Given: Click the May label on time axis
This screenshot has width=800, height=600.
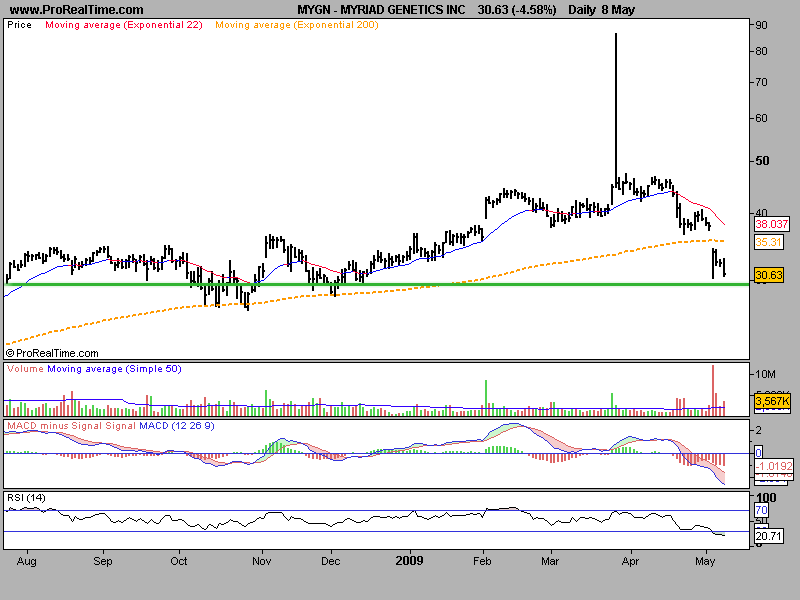Looking at the screenshot, I should [705, 561].
